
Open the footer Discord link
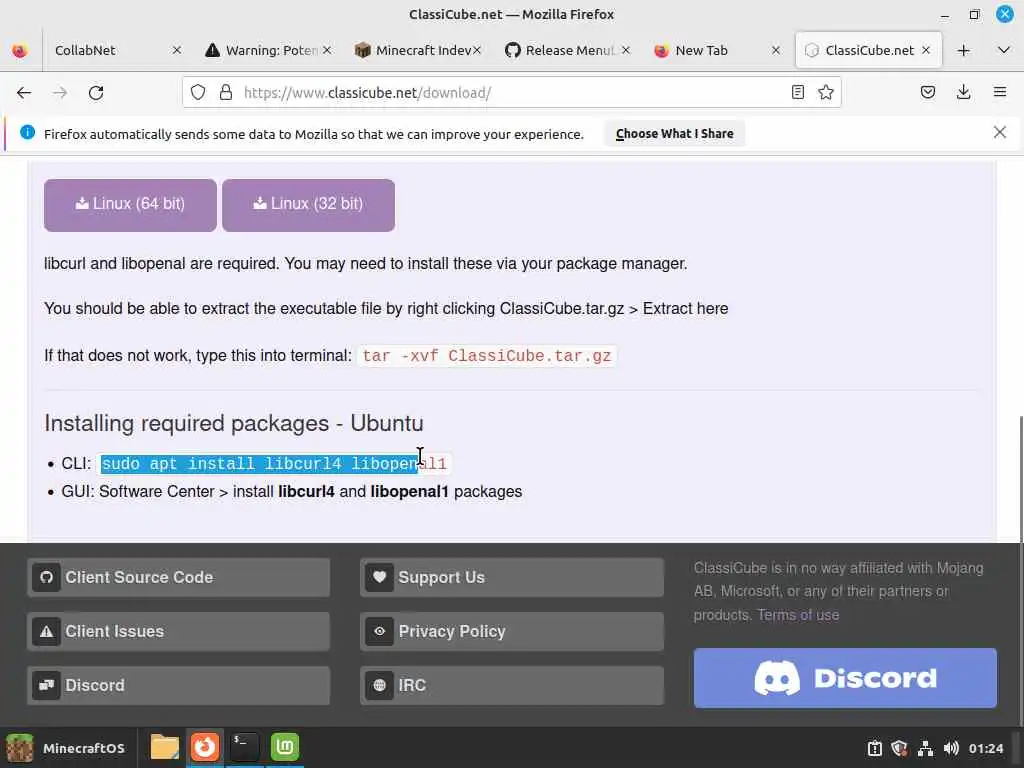coord(178,686)
